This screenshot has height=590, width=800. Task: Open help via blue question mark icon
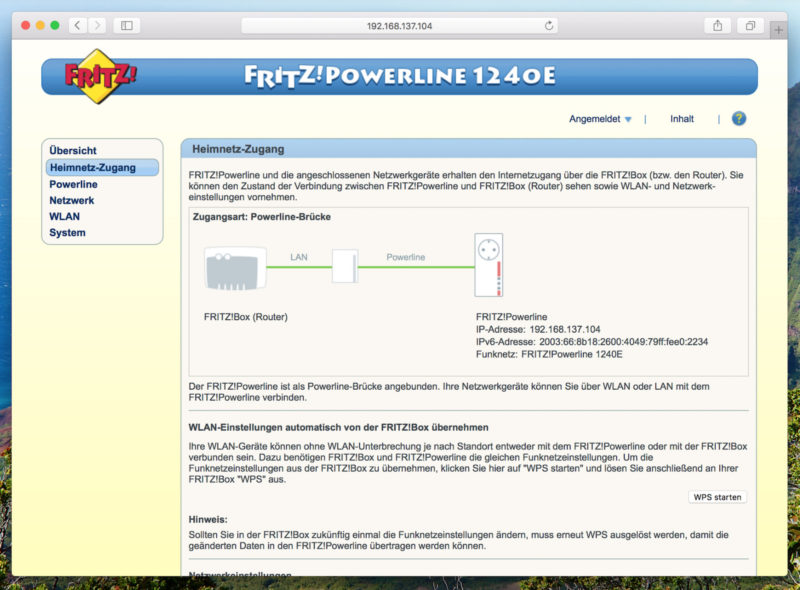pyautogui.click(x=738, y=118)
